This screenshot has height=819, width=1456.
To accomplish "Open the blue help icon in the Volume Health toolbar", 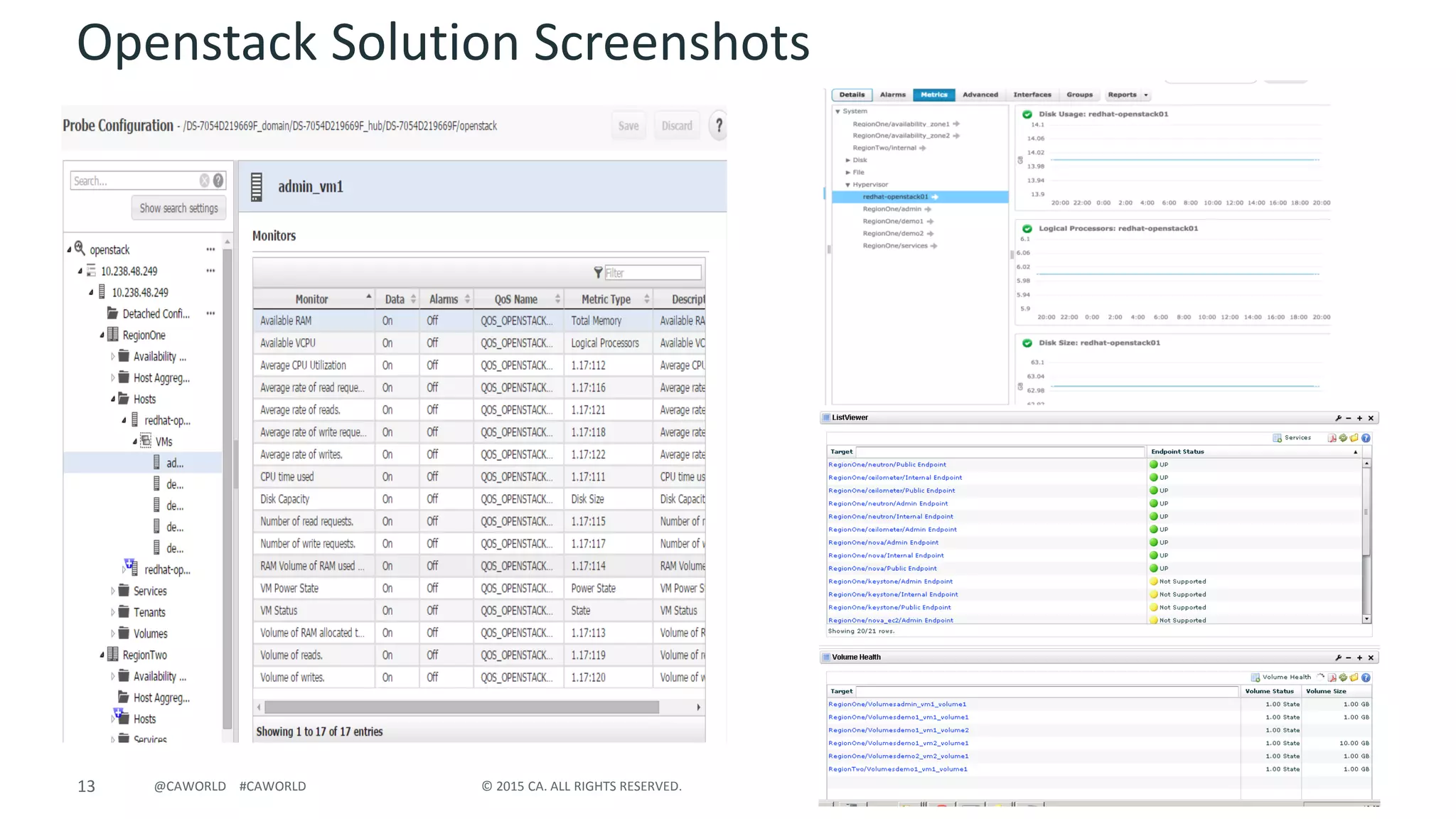I will 1366,678.
